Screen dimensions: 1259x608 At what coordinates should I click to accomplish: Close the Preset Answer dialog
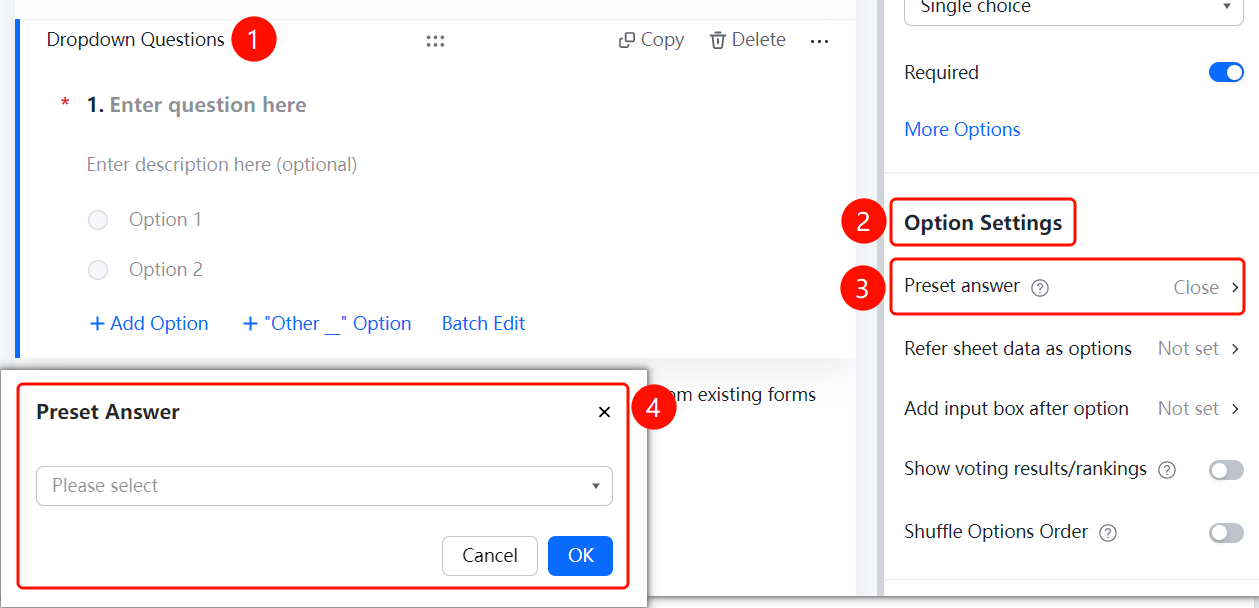pyautogui.click(x=604, y=412)
